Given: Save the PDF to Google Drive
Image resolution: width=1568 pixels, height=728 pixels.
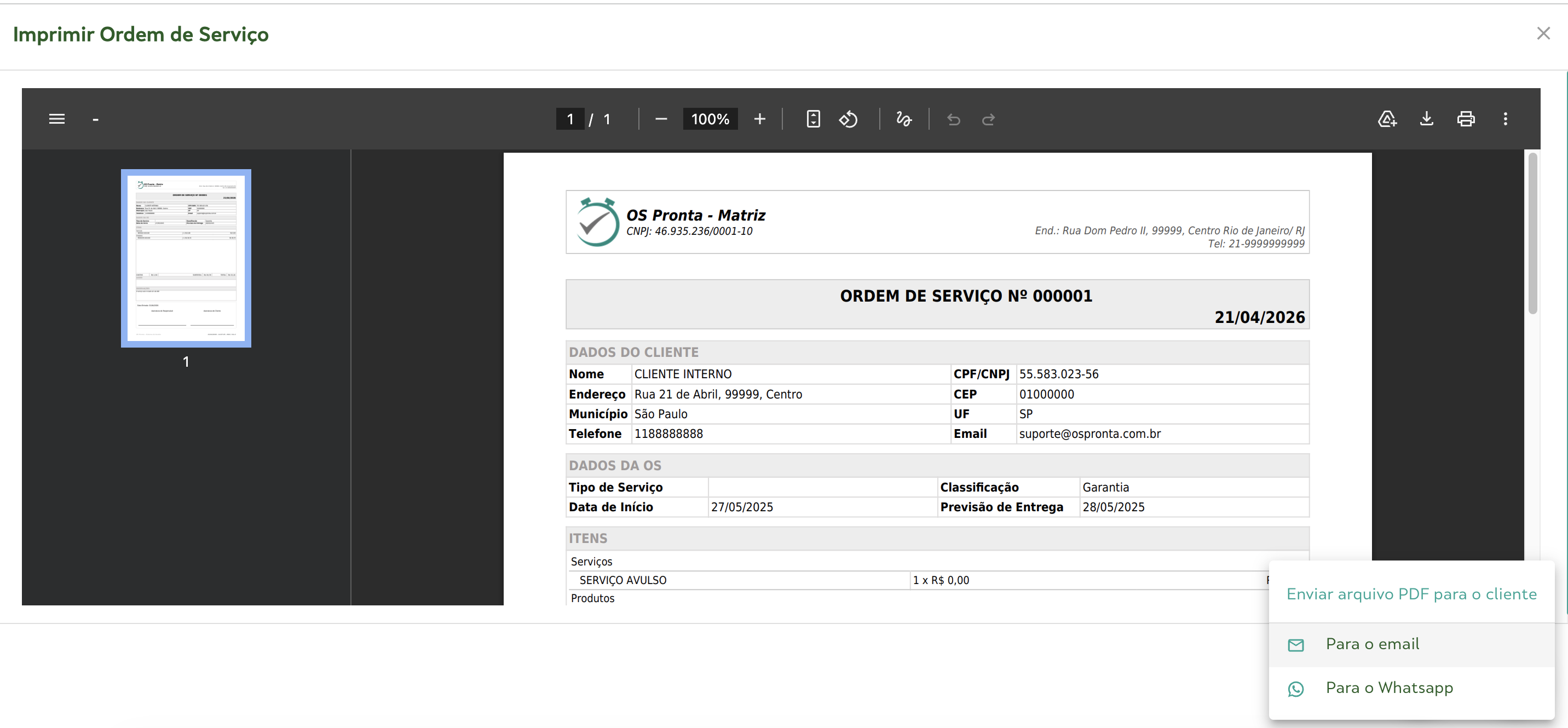Looking at the screenshot, I should 1387,119.
